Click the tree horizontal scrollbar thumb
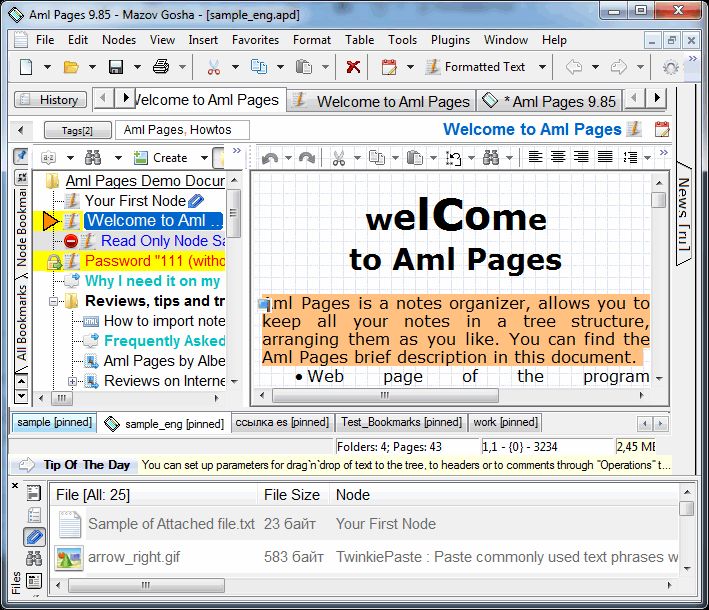 (x=61, y=398)
